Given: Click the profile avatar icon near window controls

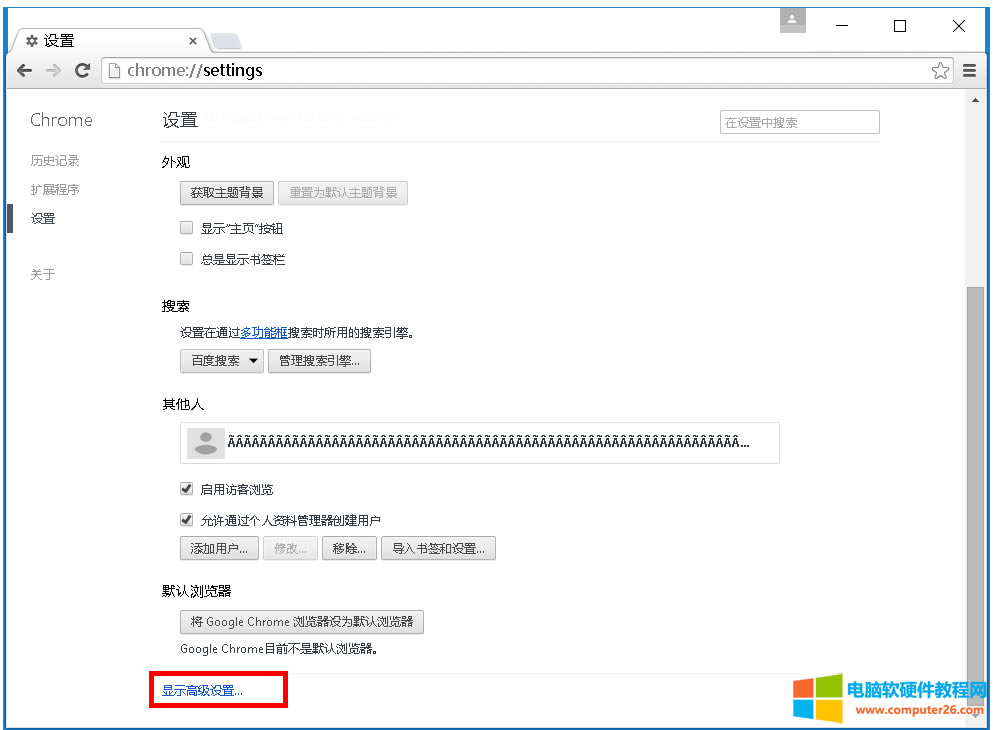Looking at the screenshot, I should click(x=793, y=20).
